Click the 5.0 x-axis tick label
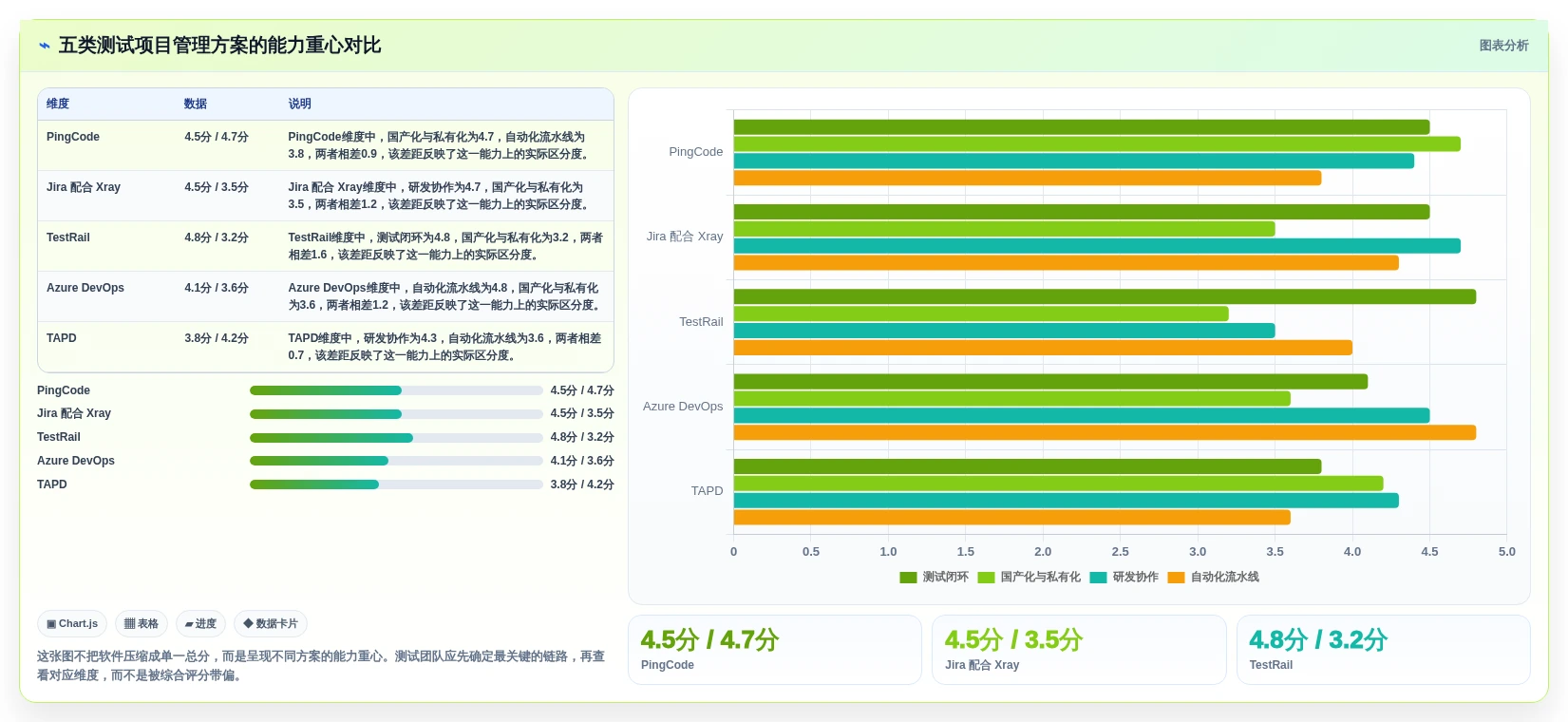Viewport: 1568px width, 722px height. [1507, 552]
